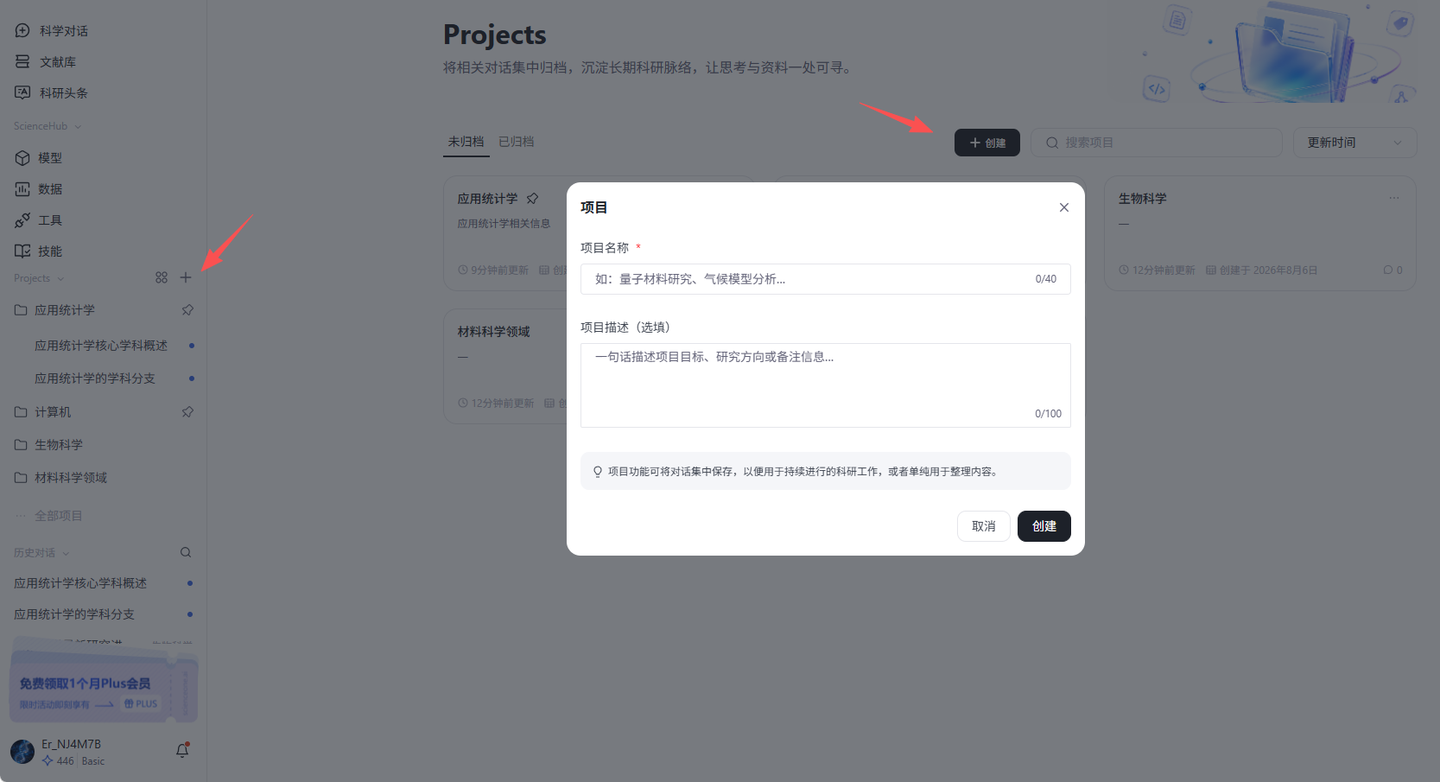Toggle the pin on sidebar 应用统计学 project
Screen dimensions: 1440x782
[x=188, y=310]
